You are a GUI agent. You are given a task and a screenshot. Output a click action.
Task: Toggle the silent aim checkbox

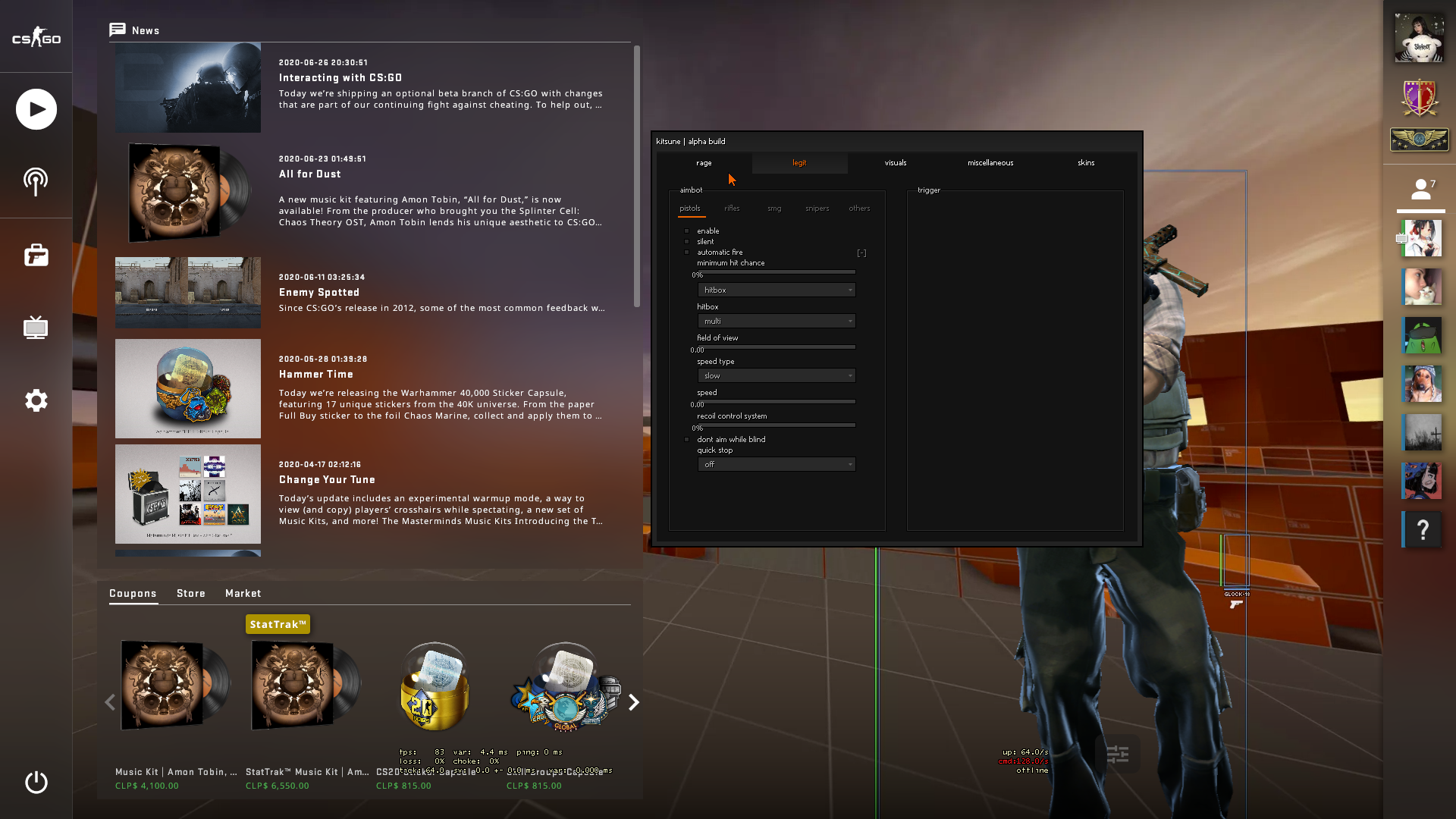coord(687,241)
